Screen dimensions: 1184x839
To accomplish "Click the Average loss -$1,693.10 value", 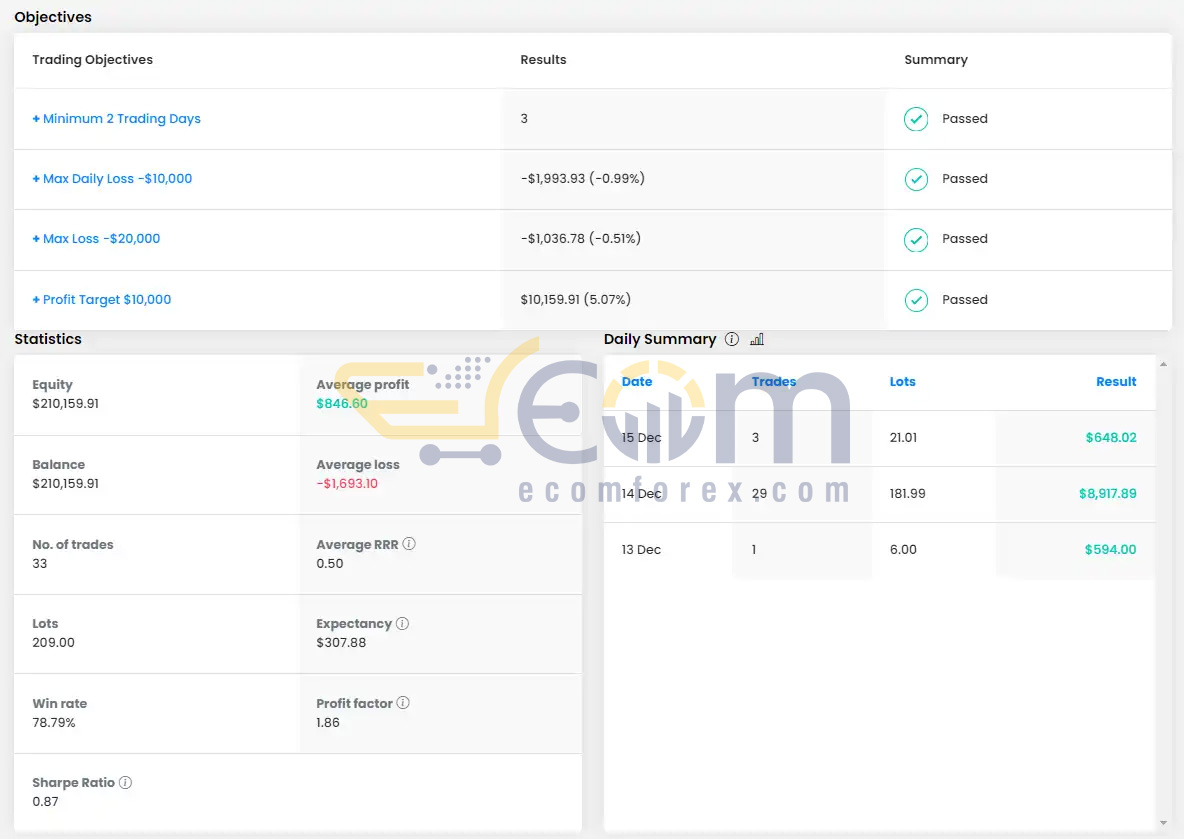I will coord(347,483).
